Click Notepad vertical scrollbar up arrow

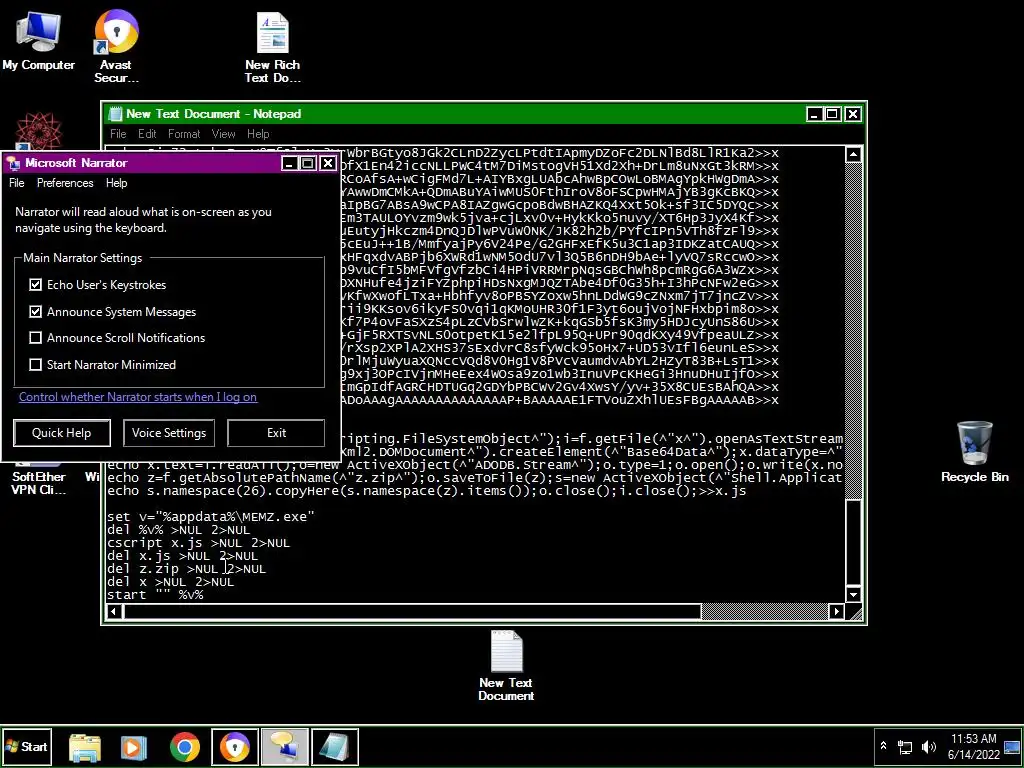pos(853,155)
